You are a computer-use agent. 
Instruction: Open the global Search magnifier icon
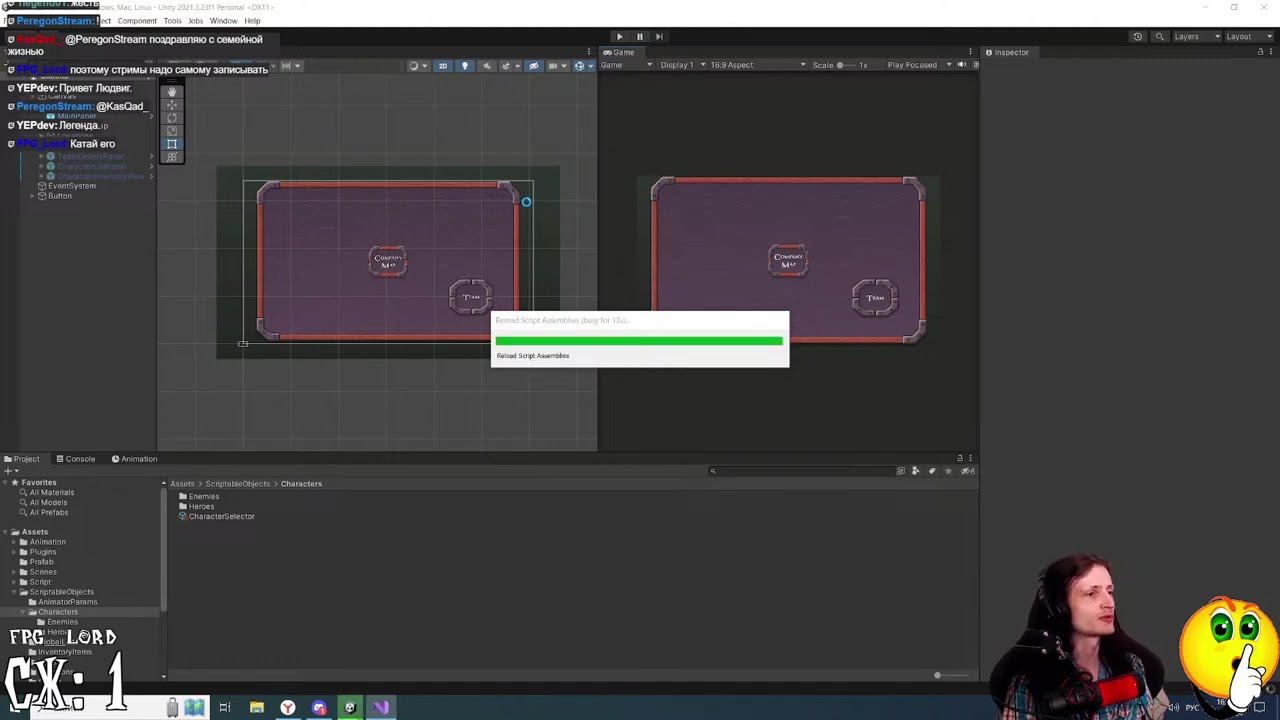pyautogui.click(x=1159, y=37)
